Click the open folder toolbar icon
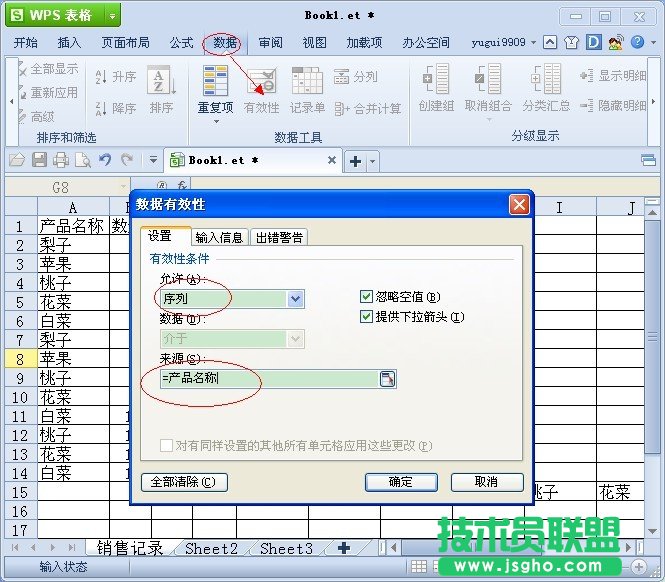This screenshot has width=665, height=582. [17, 160]
